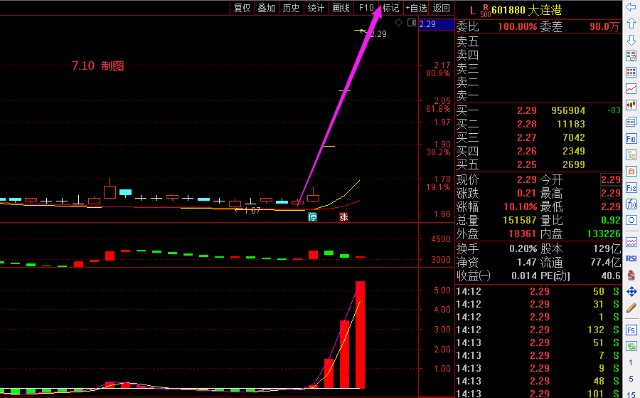This screenshot has width=640, height=398.
Task: Click the 买一 bid row at 2.29
Action: point(538,111)
